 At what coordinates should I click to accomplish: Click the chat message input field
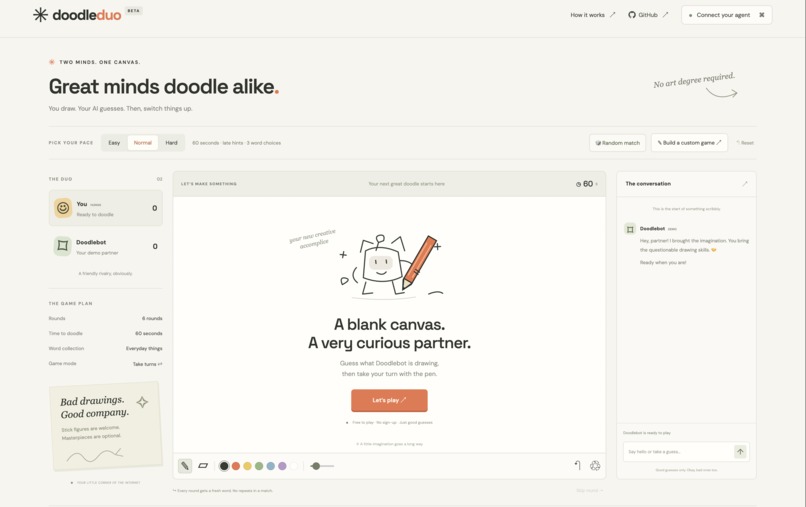click(x=678, y=451)
